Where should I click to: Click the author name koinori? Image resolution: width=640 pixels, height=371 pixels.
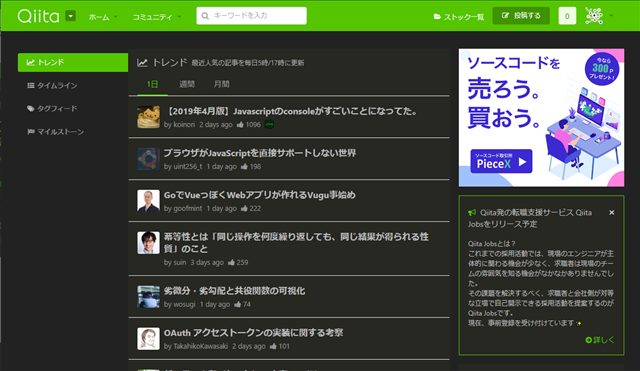tap(184, 125)
